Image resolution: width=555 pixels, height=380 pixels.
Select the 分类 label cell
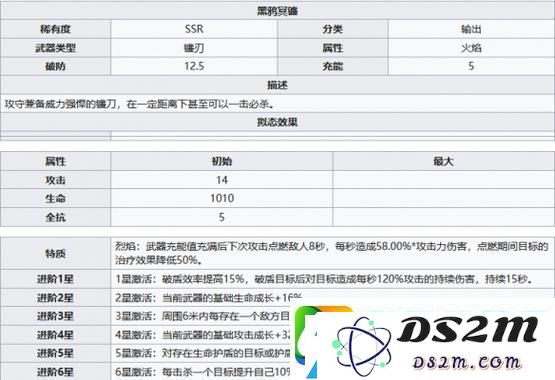pos(332,29)
